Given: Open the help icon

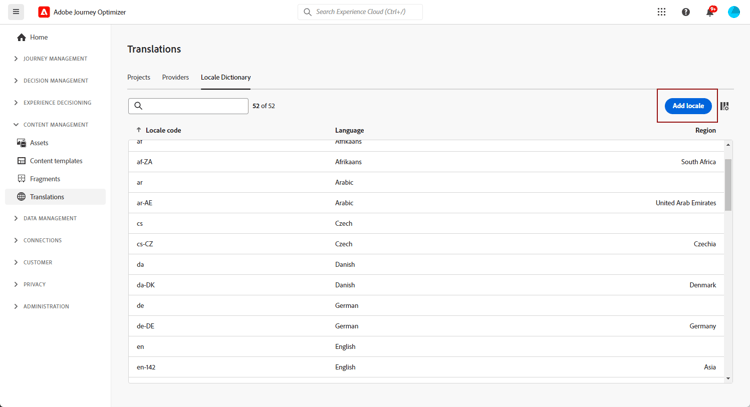Looking at the screenshot, I should (x=686, y=12).
